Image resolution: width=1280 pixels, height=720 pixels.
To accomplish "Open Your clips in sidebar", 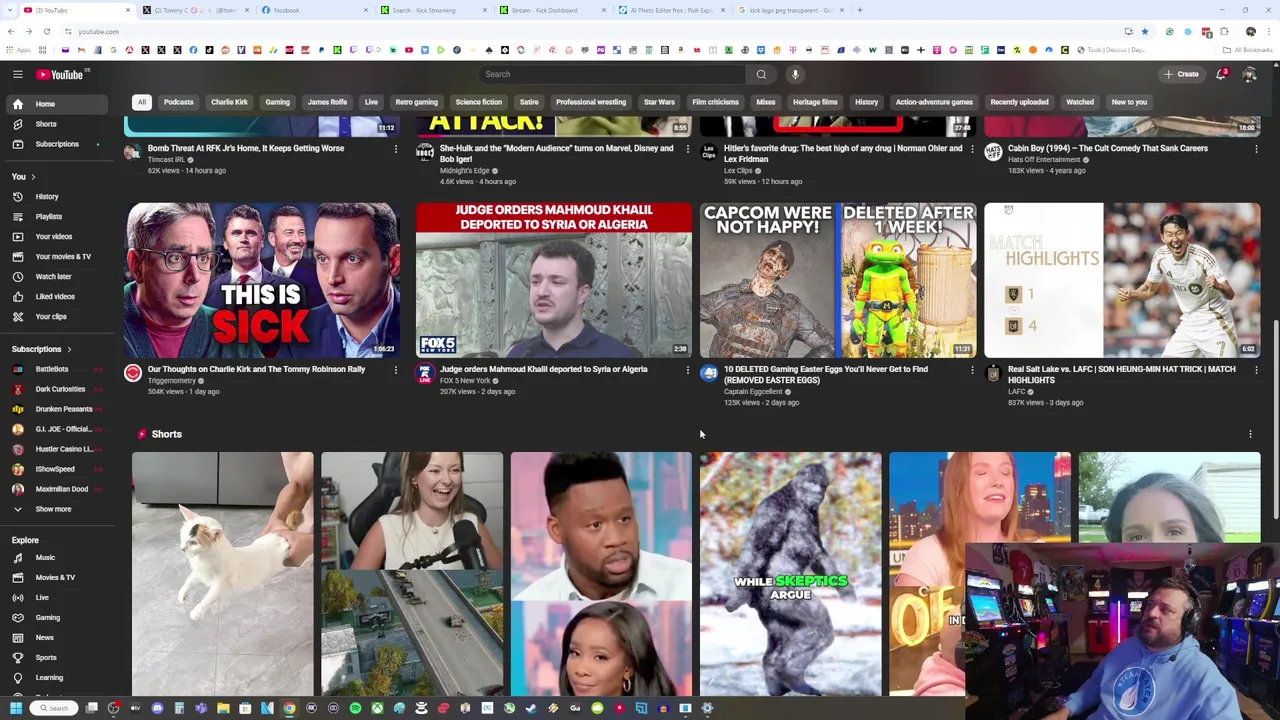I will click(55, 317).
